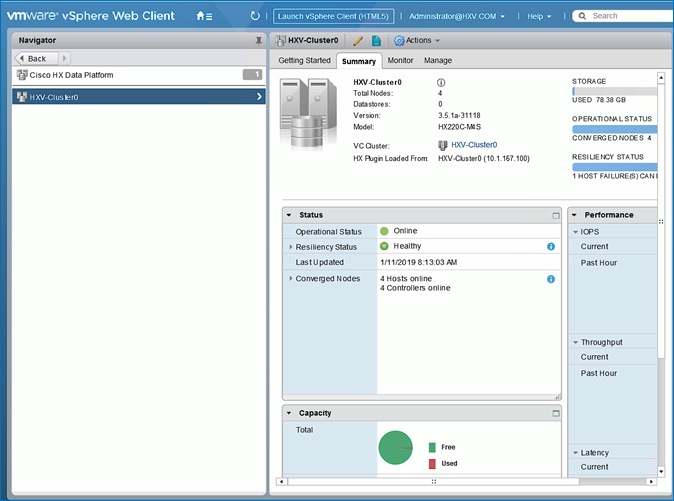674x501 pixels.
Task: Click Launch vSphere Client (HTML5) button
Action: (334, 16)
